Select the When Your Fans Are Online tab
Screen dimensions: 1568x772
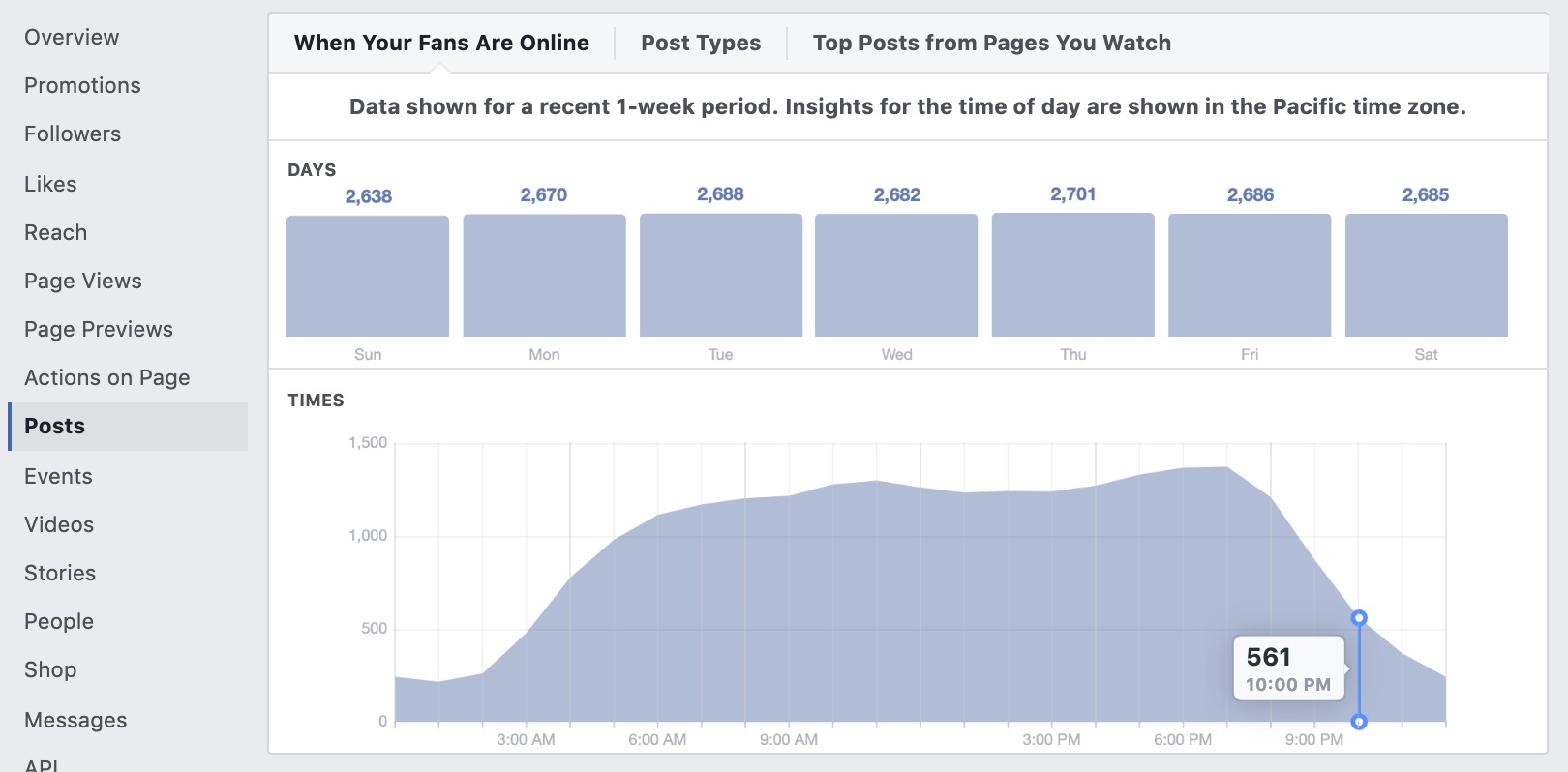click(440, 43)
